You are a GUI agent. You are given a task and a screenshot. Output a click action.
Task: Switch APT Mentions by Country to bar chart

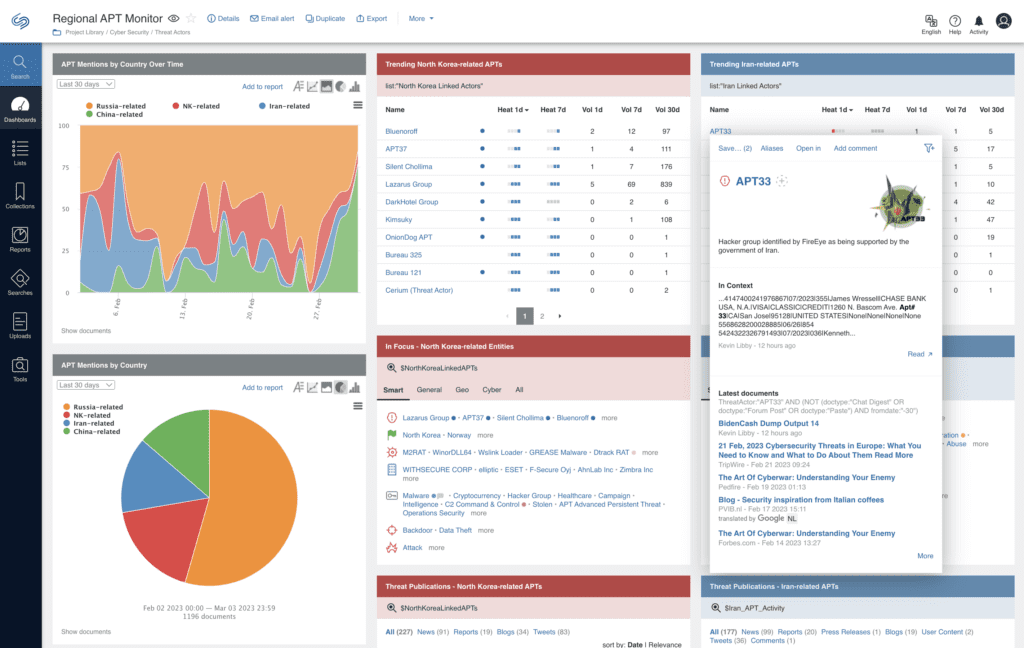[x=355, y=387]
